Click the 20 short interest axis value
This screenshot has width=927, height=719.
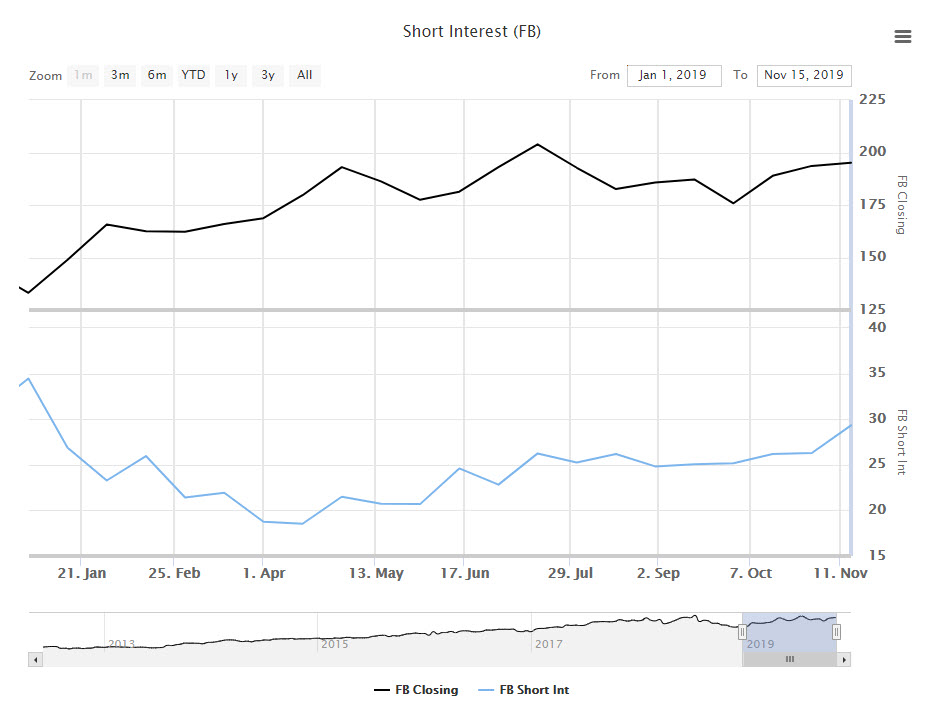point(877,510)
